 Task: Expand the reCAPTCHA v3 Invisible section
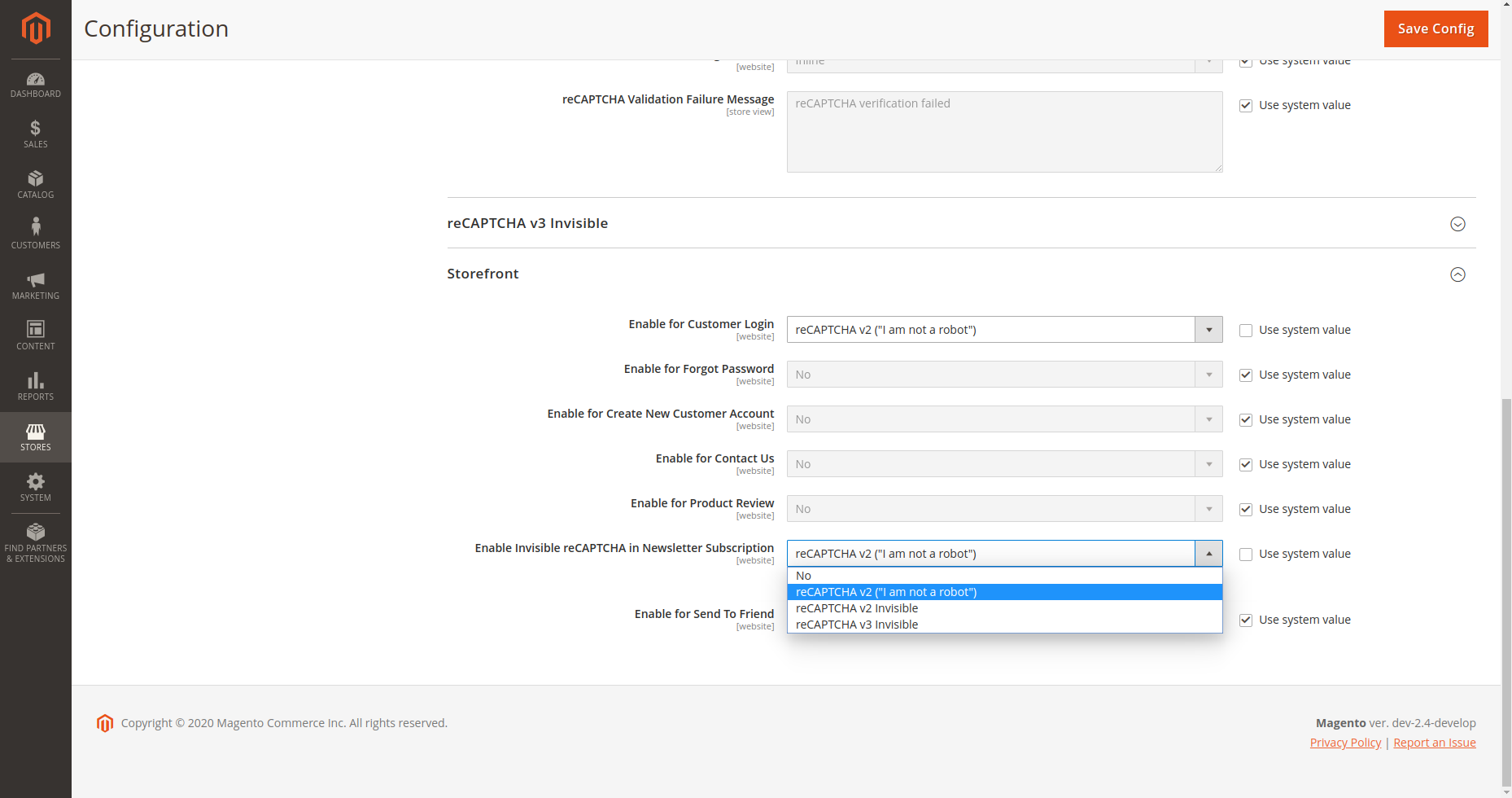(x=1457, y=224)
